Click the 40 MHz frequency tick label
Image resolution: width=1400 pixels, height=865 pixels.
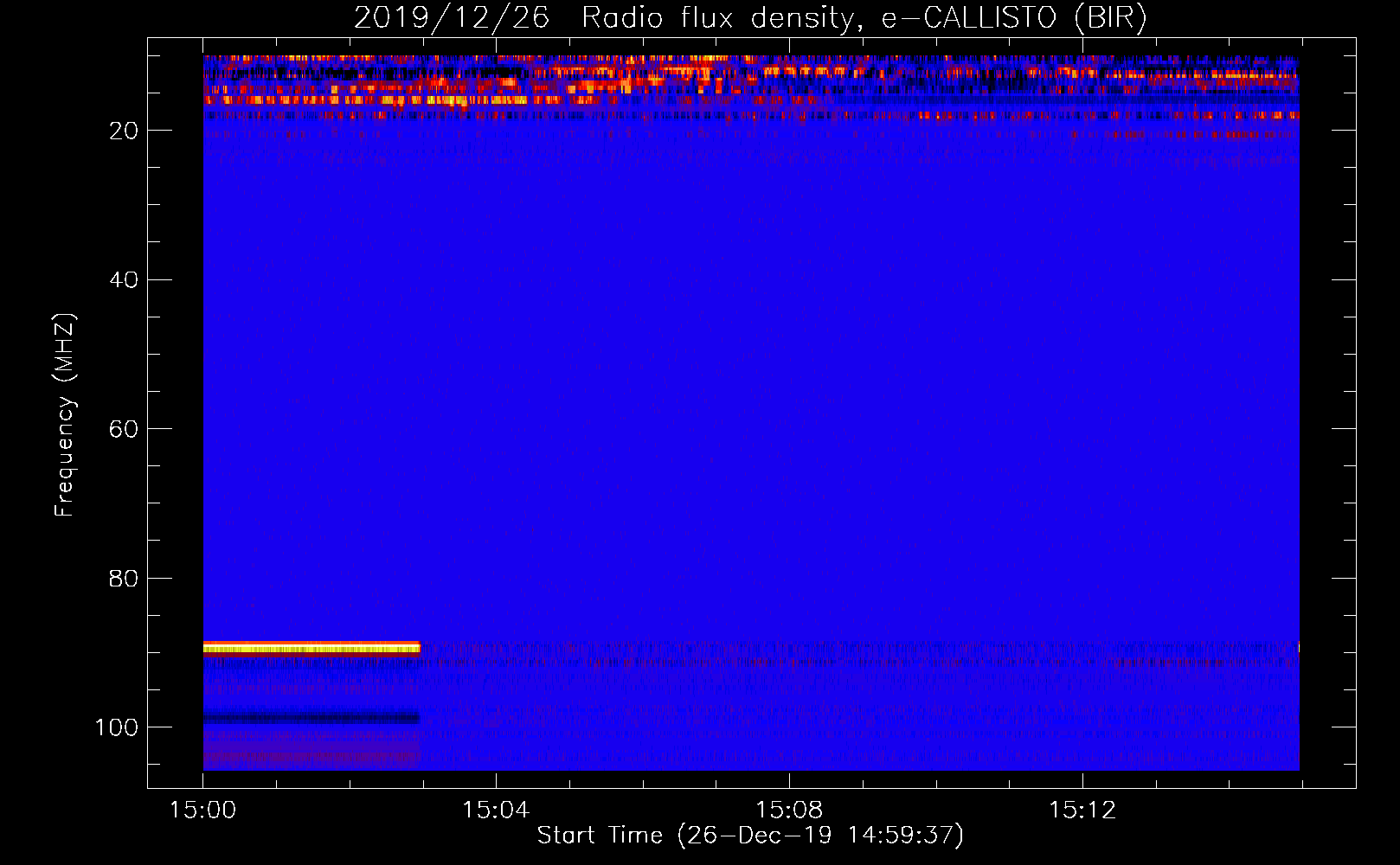(124, 280)
